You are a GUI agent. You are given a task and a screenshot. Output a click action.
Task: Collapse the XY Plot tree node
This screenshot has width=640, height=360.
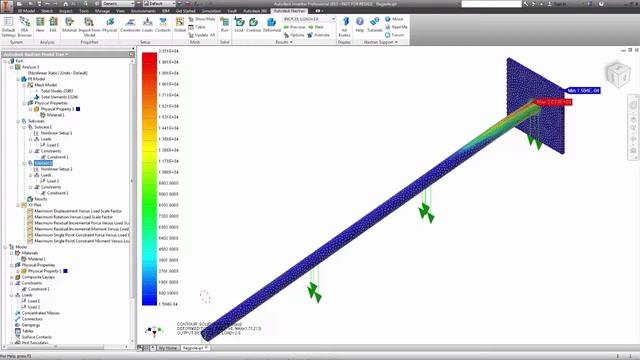18,205
